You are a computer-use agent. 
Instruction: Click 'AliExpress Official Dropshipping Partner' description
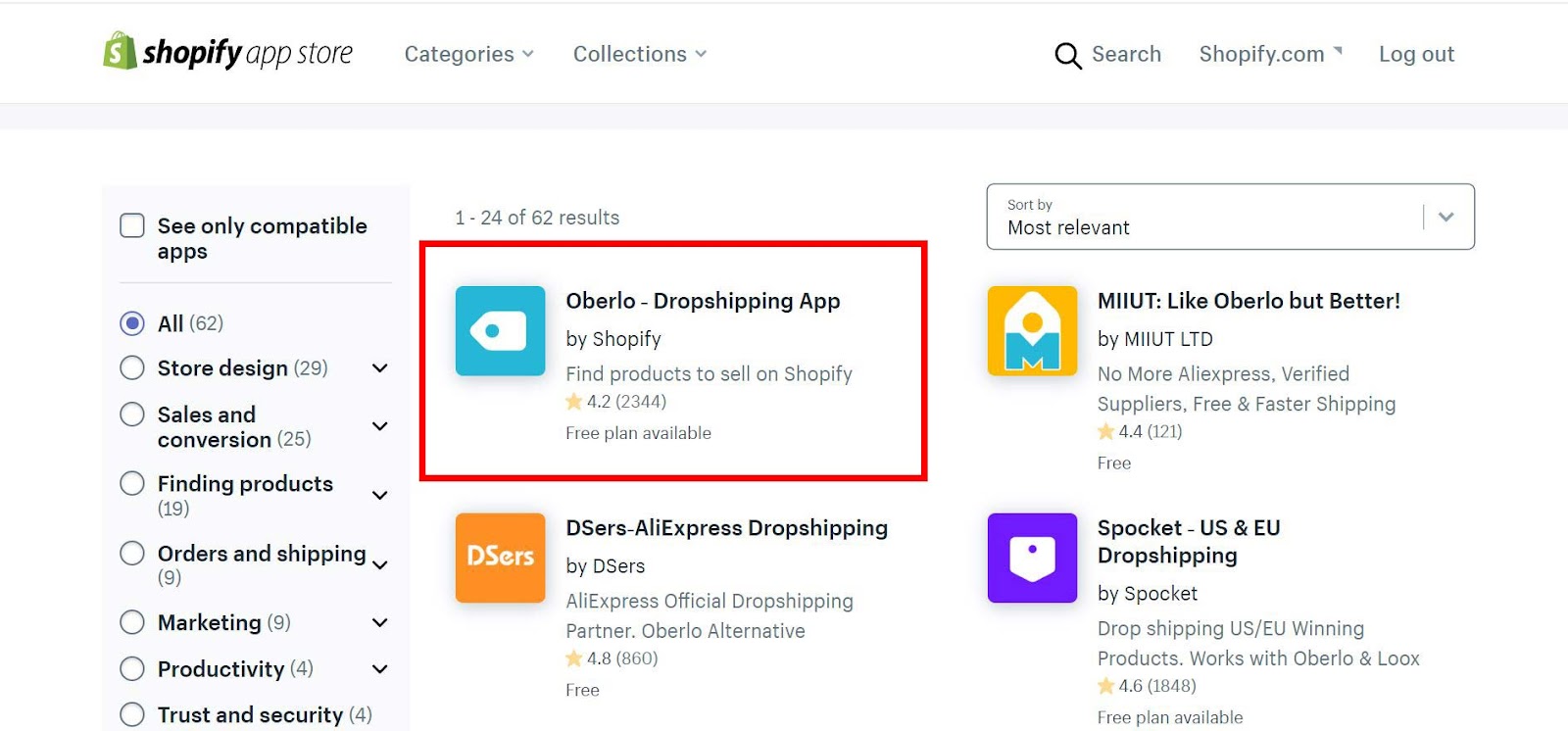pos(710,616)
